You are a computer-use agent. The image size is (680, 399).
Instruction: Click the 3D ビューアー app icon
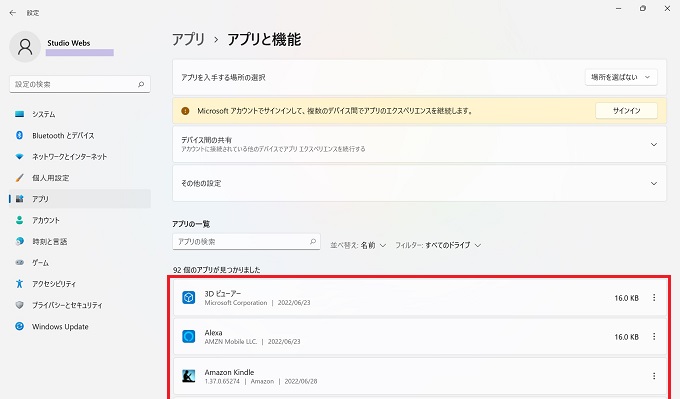189,298
